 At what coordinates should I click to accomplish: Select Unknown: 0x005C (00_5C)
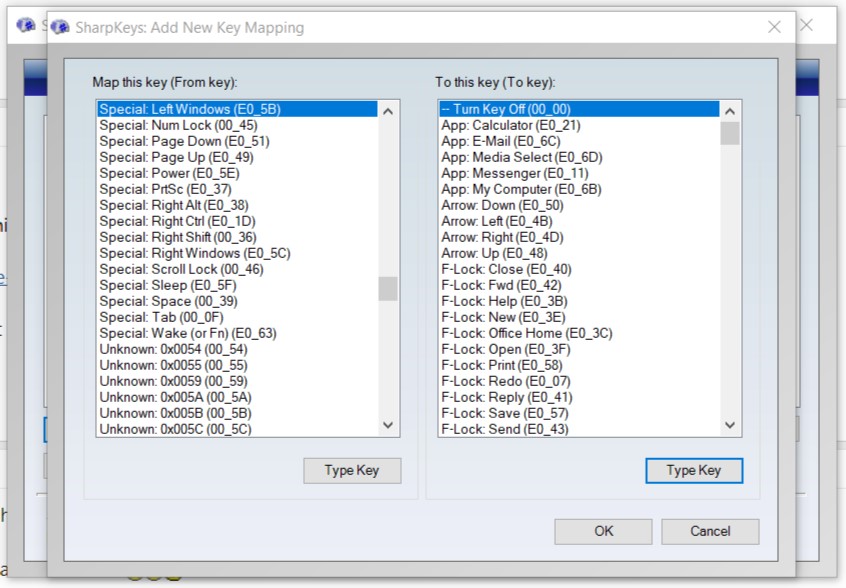(237, 429)
